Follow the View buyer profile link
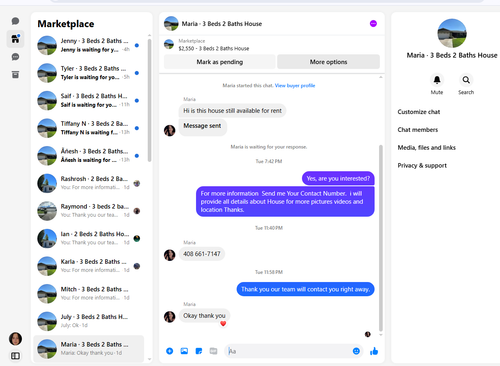Image resolution: width=500 pixels, height=366 pixels. point(295,86)
